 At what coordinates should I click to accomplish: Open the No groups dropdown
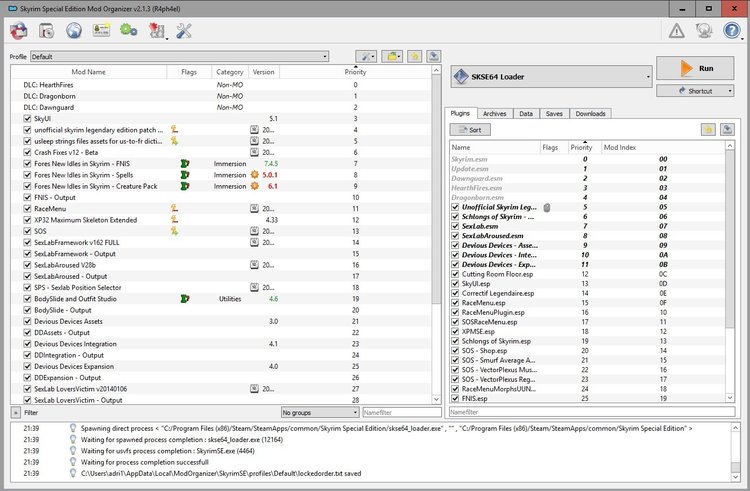pyautogui.click(x=320, y=412)
